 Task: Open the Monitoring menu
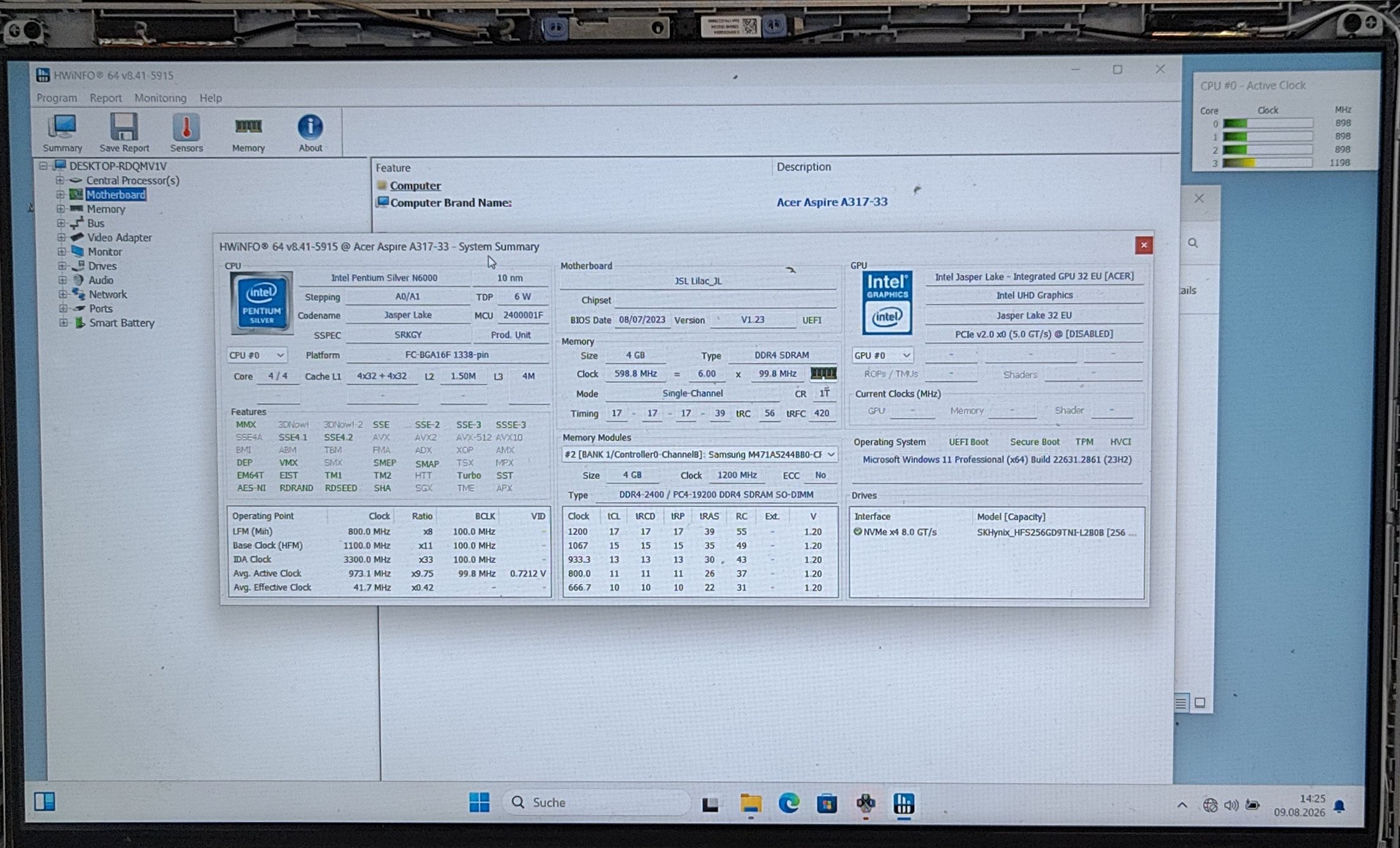point(160,98)
